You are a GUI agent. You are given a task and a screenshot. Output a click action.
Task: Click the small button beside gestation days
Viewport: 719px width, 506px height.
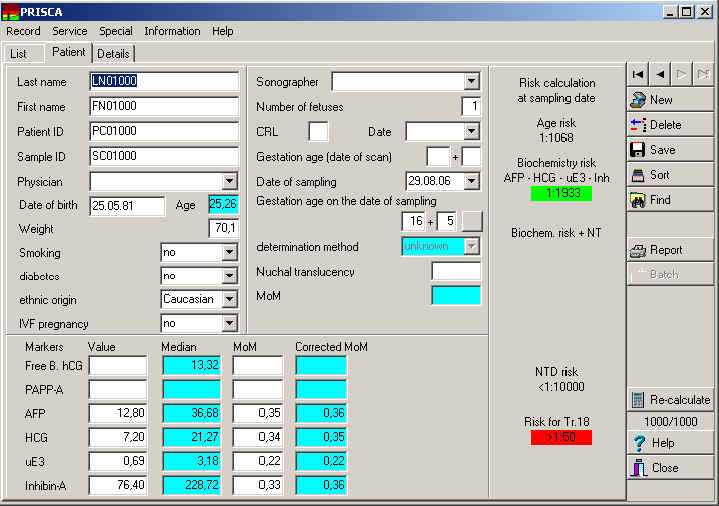click(472, 222)
